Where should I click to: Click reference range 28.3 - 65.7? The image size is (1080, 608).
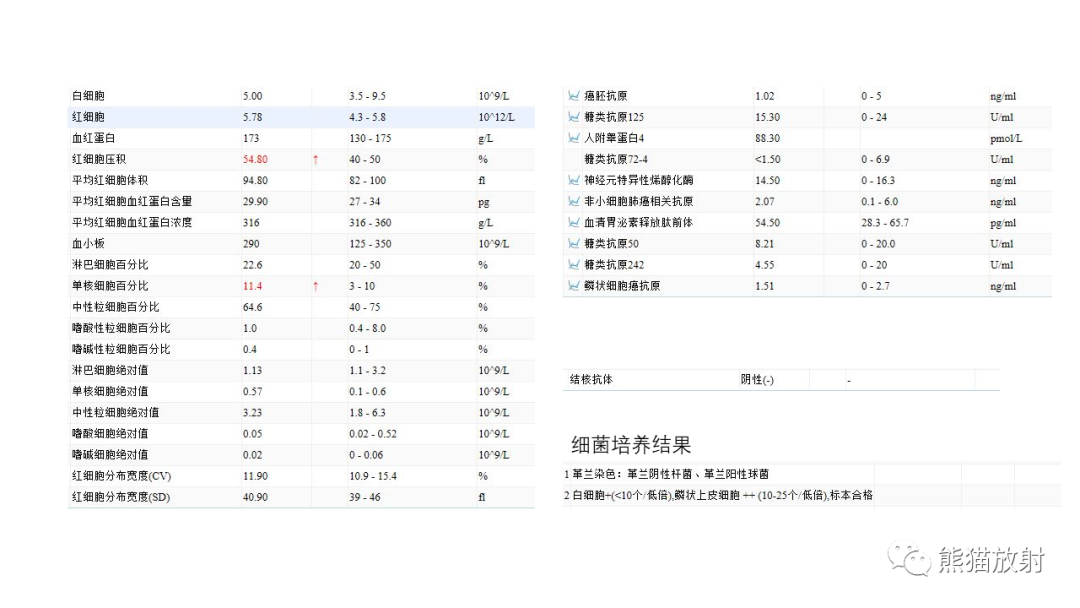pos(884,223)
